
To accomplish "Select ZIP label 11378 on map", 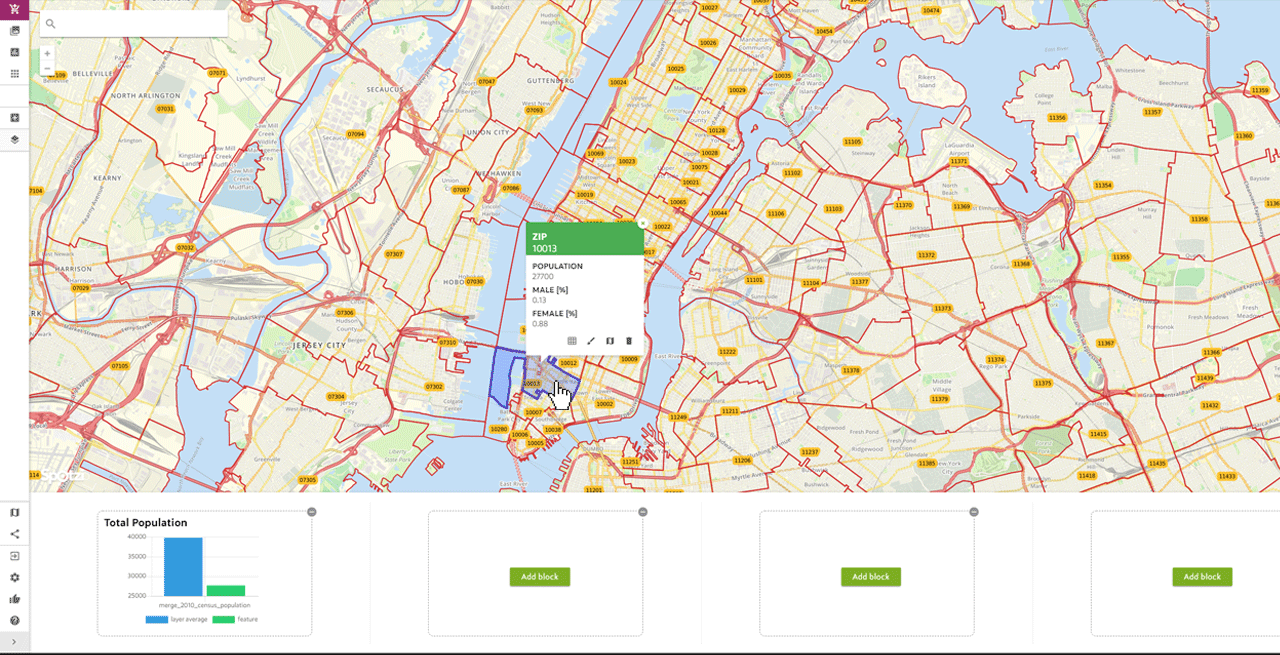I will [x=851, y=371].
